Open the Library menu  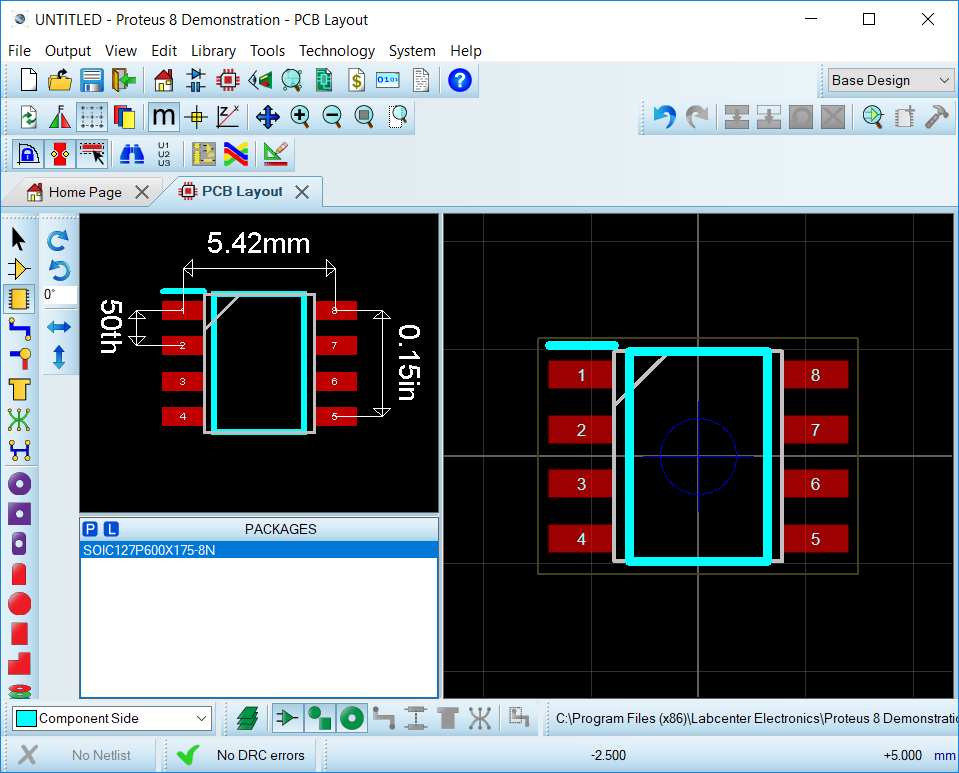213,51
